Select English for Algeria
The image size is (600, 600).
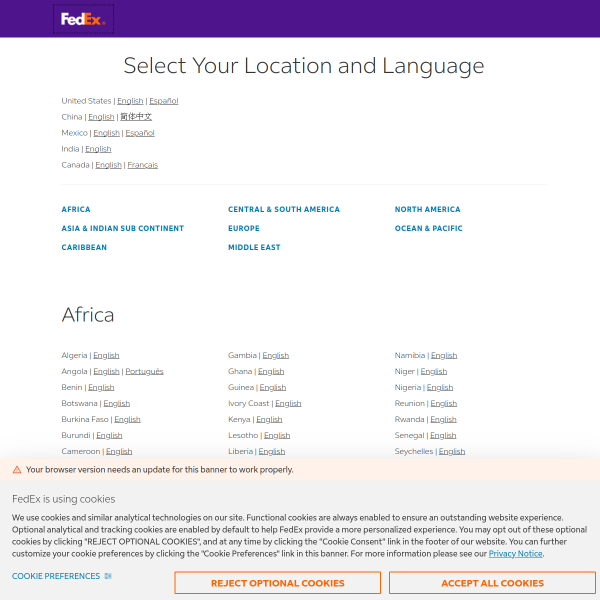point(106,355)
